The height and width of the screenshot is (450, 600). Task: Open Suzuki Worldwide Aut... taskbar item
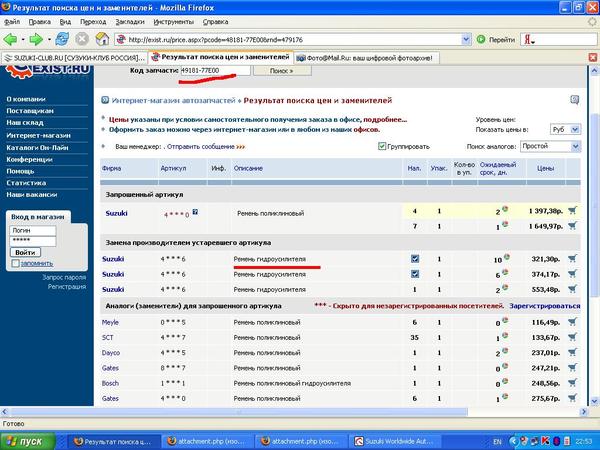(x=397, y=442)
